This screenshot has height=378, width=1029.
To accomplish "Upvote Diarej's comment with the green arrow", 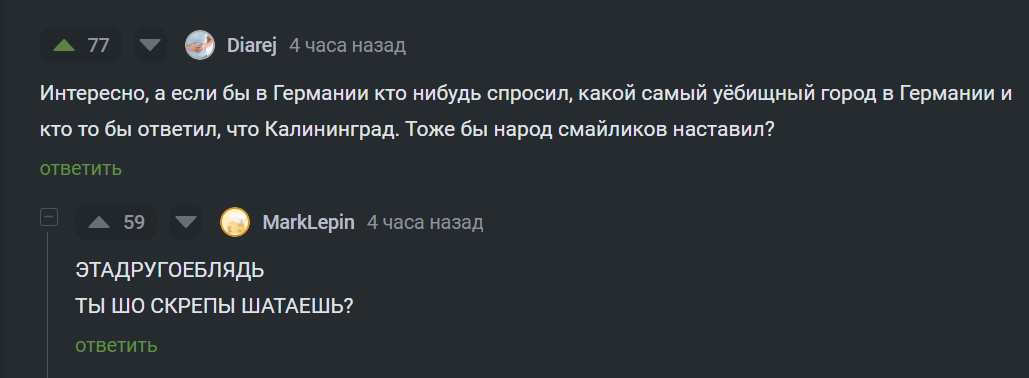I will [x=64, y=45].
